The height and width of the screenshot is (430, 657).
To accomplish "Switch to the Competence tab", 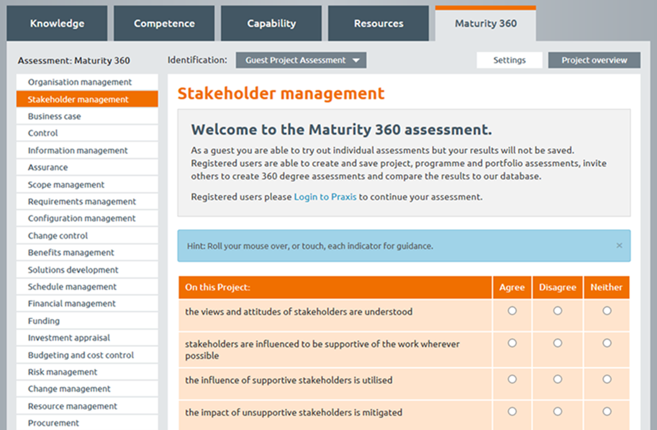I will click(164, 23).
